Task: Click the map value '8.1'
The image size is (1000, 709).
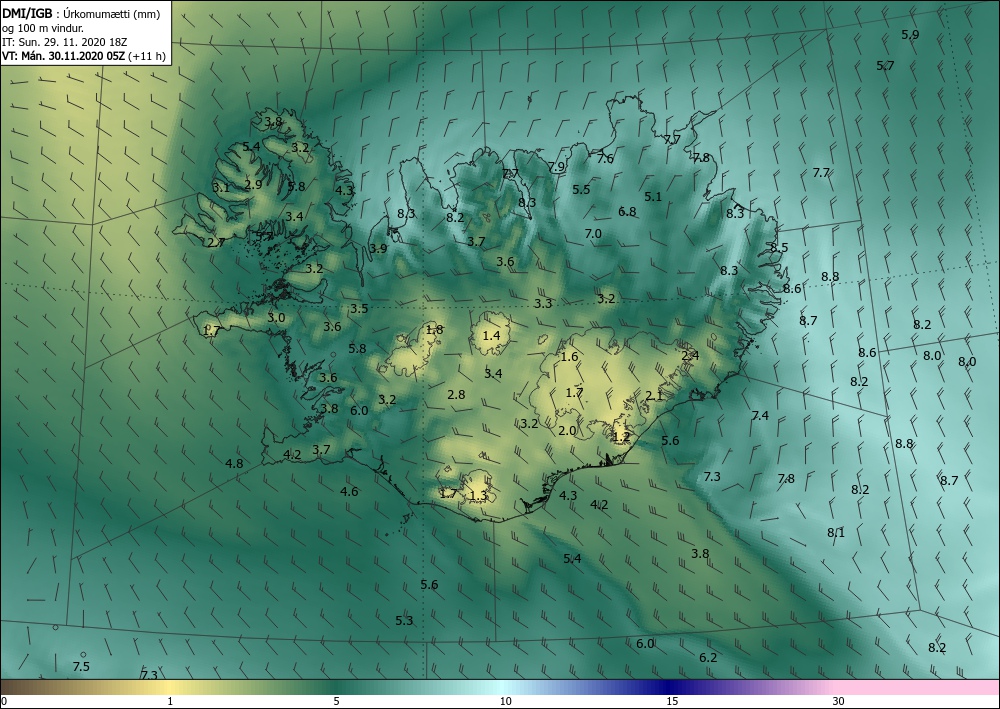Action: click(835, 533)
